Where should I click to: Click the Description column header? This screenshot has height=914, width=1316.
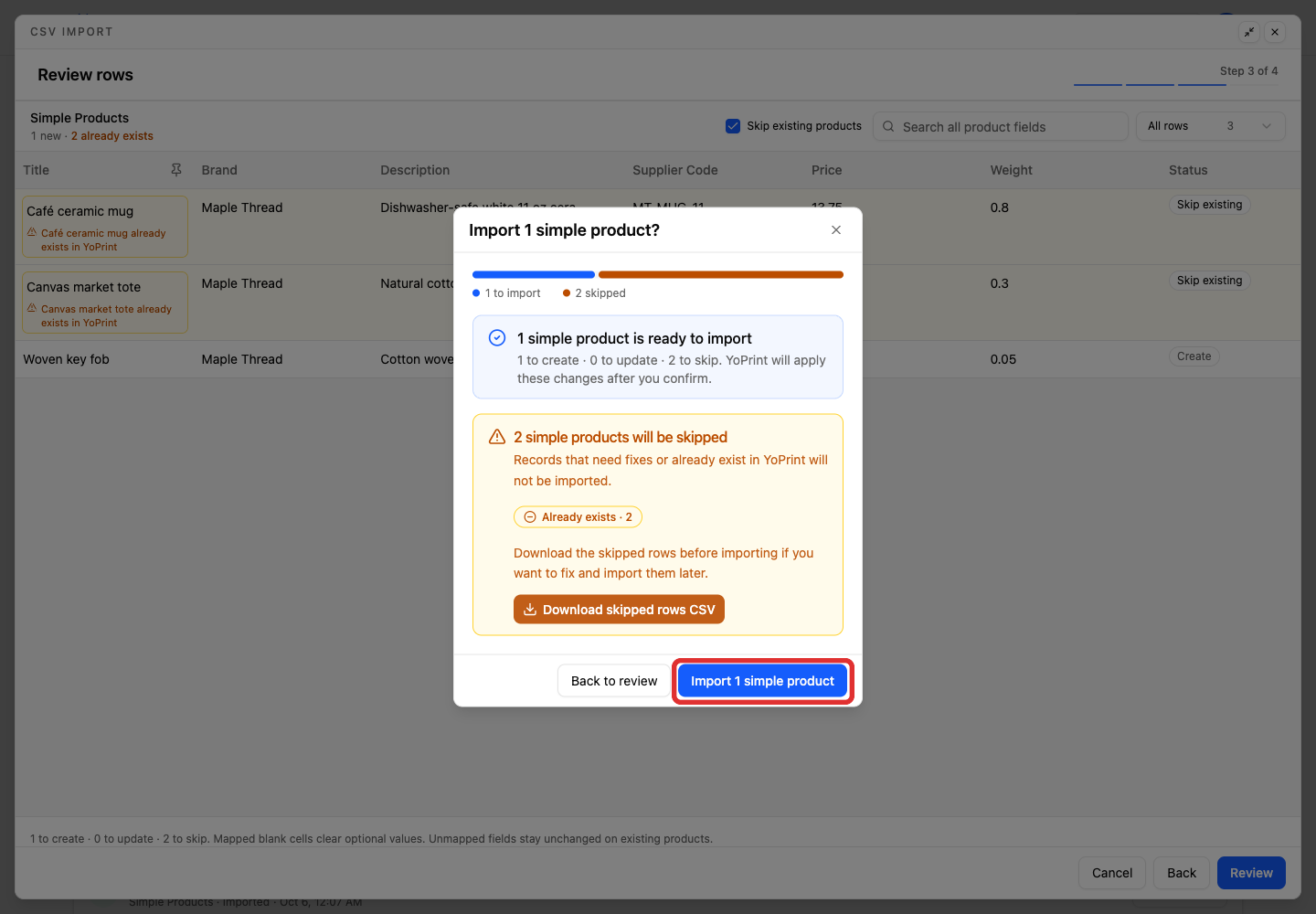pos(415,170)
